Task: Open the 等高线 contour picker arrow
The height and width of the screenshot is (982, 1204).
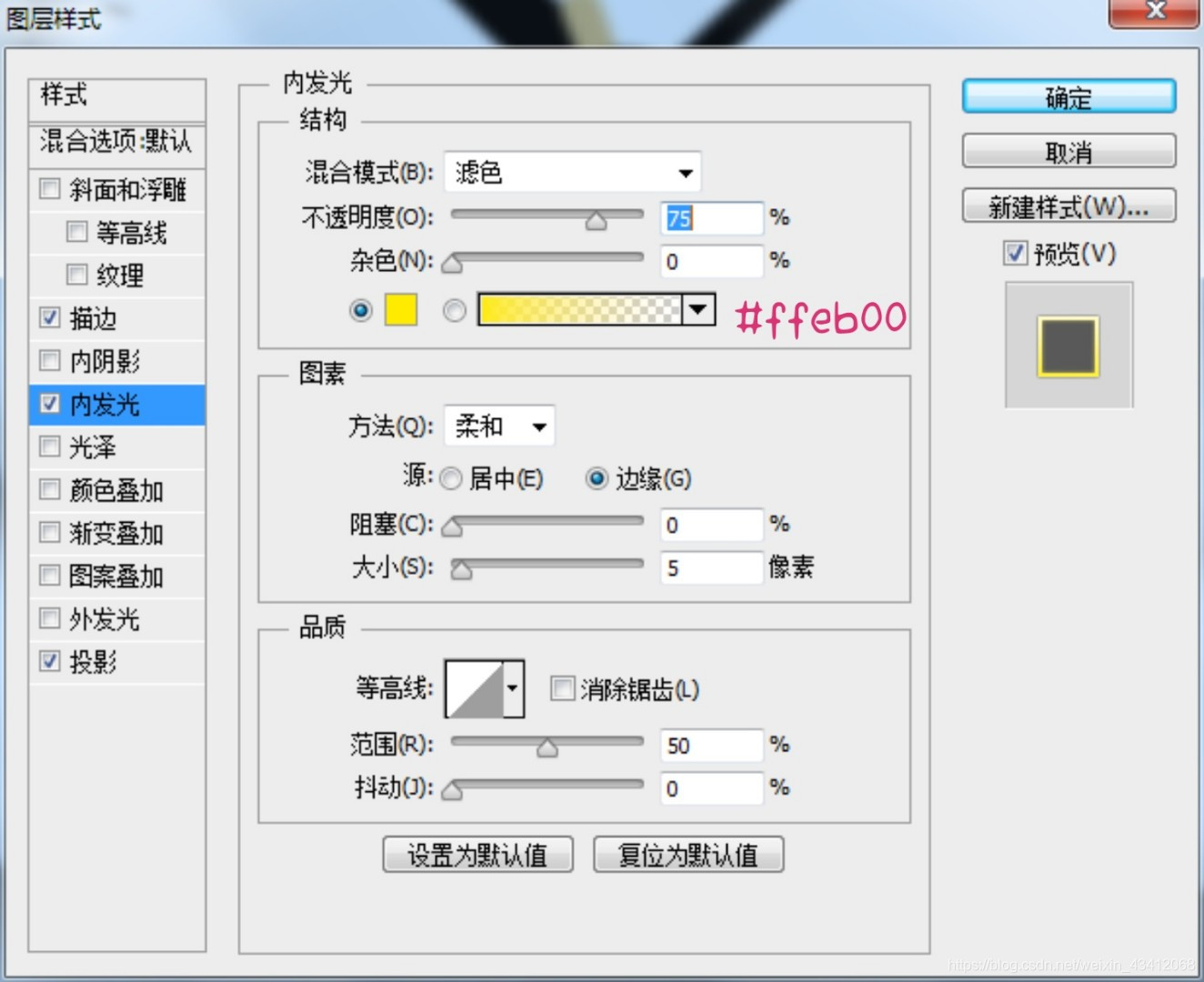Action: point(514,688)
